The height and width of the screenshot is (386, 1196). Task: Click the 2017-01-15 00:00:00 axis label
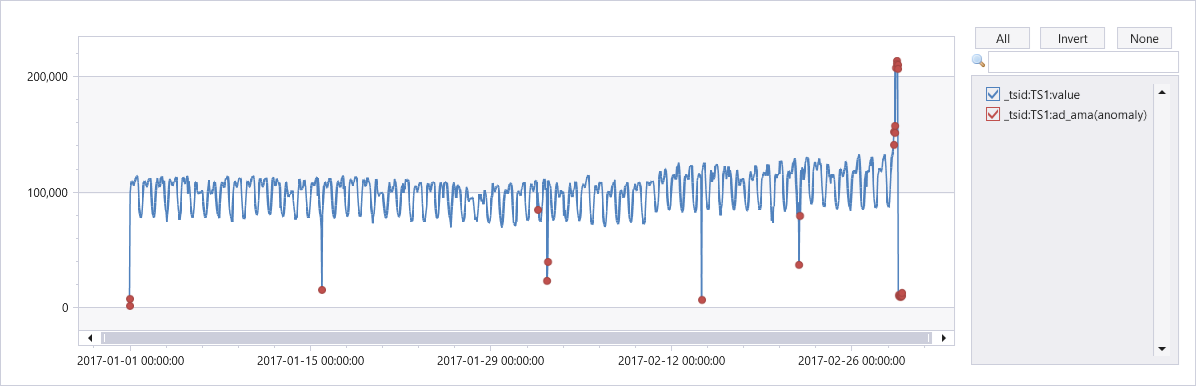[310, 361]
